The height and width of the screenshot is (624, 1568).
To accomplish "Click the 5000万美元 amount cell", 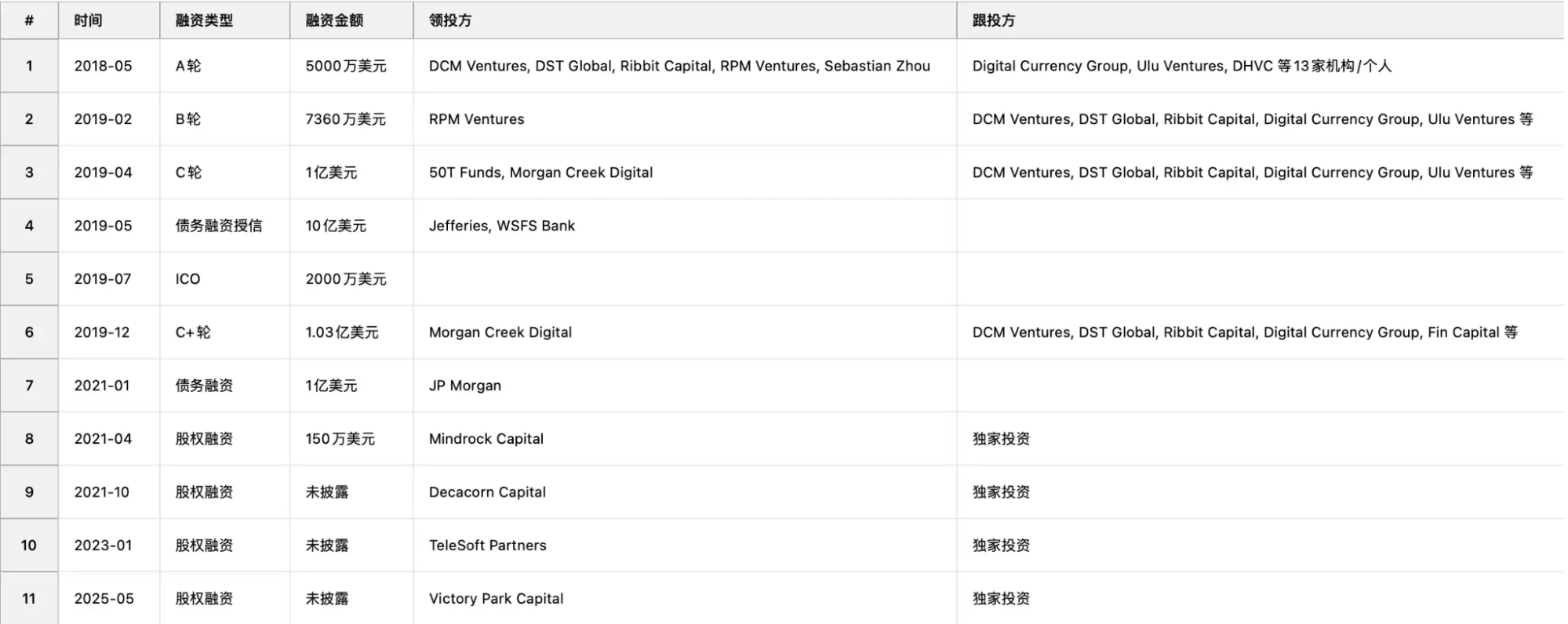I will pos(351,66).
